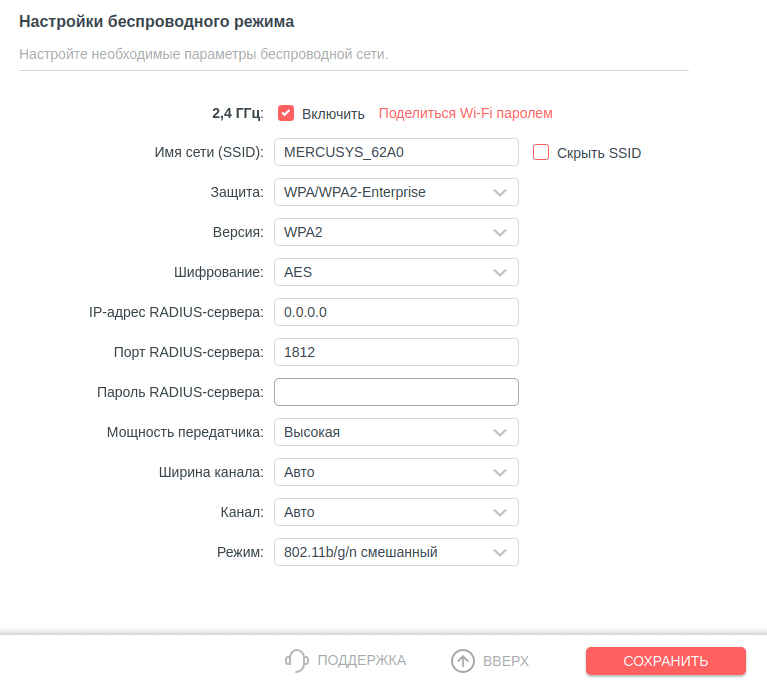The height and width of the screenshot is (680, 767).
Task: Select the Канал dropdown
Action: click(x=396, y=512)
